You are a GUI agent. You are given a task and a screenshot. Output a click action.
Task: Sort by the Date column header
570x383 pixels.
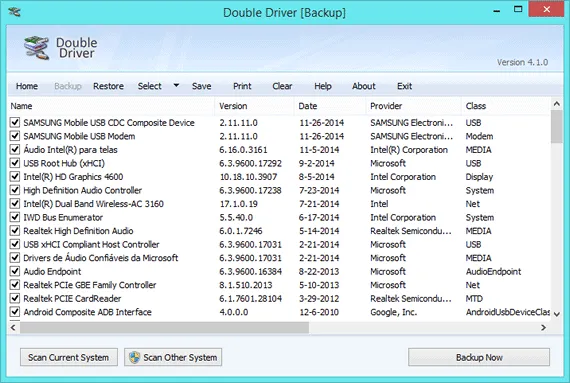point(330,106)
